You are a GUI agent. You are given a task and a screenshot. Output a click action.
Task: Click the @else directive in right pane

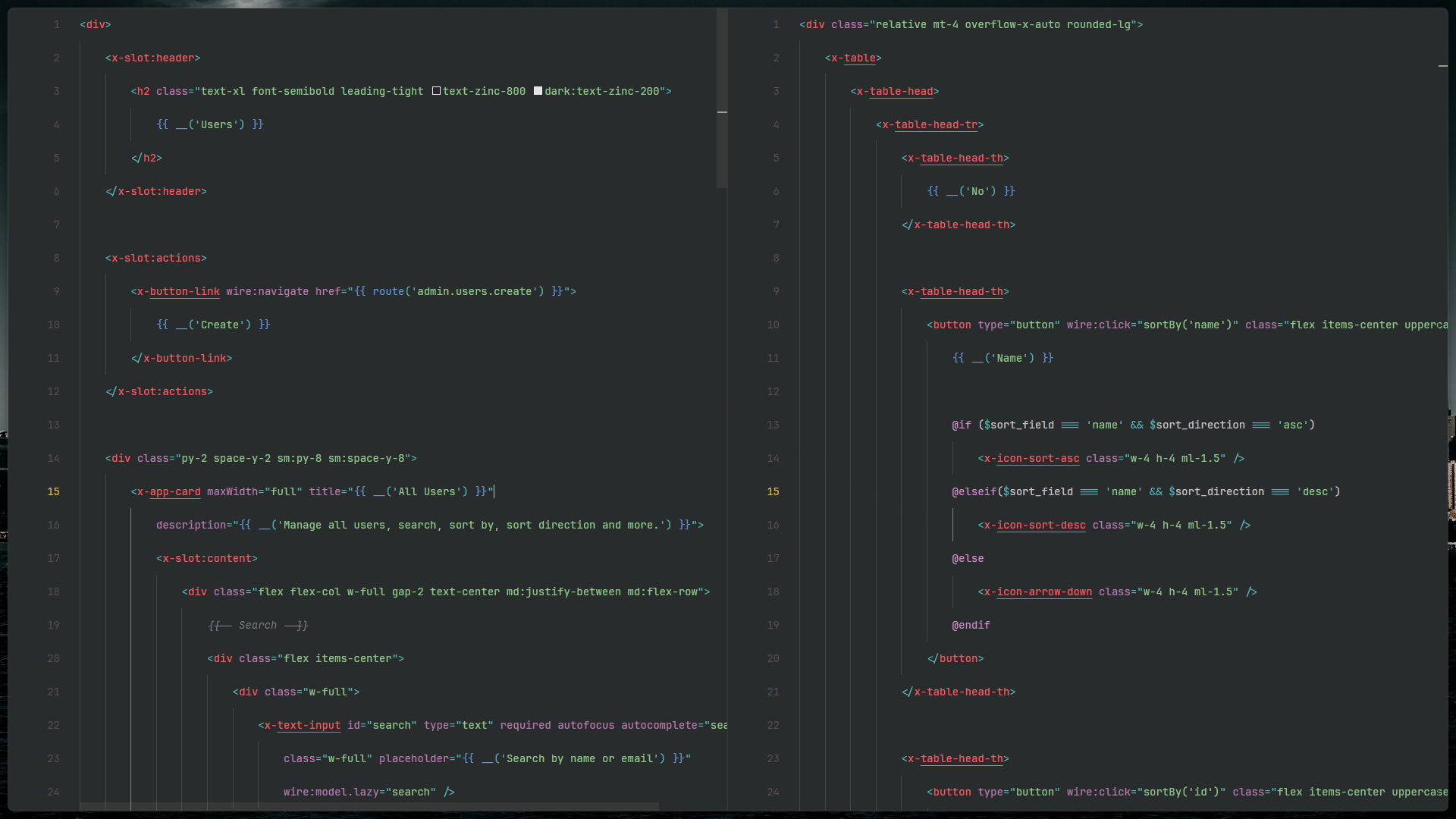pos(968,559)
